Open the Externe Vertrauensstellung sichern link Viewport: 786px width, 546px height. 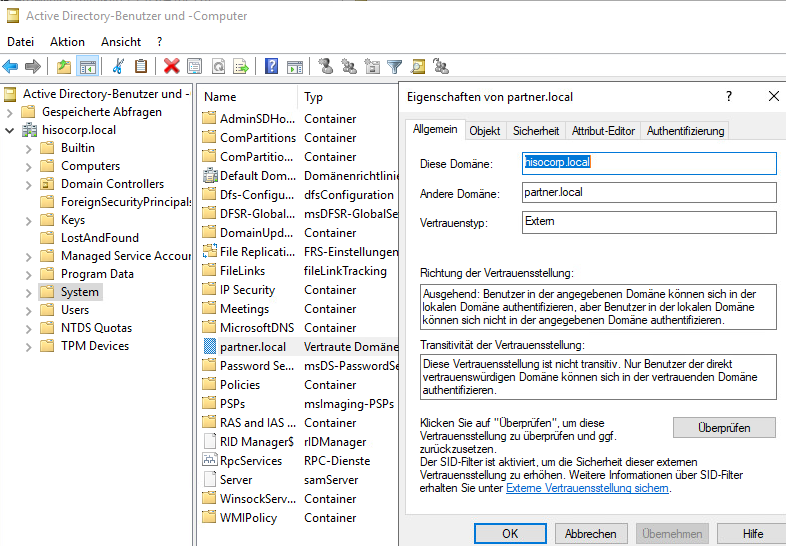[587, 488]
